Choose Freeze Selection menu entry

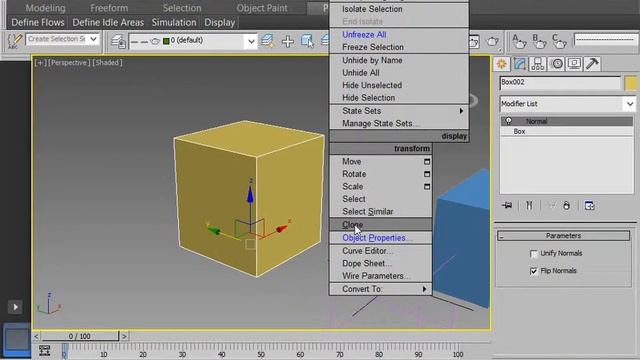click(x=399, y=47)
